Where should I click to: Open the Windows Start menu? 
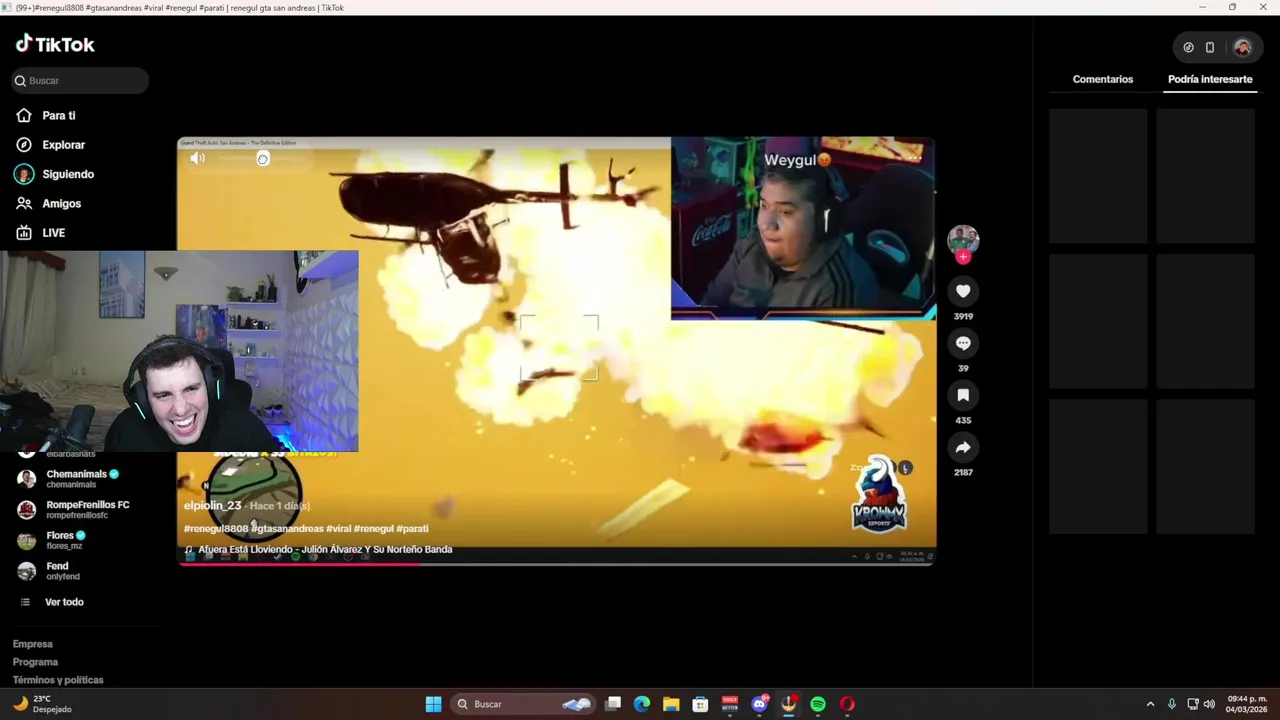point(433,704)
